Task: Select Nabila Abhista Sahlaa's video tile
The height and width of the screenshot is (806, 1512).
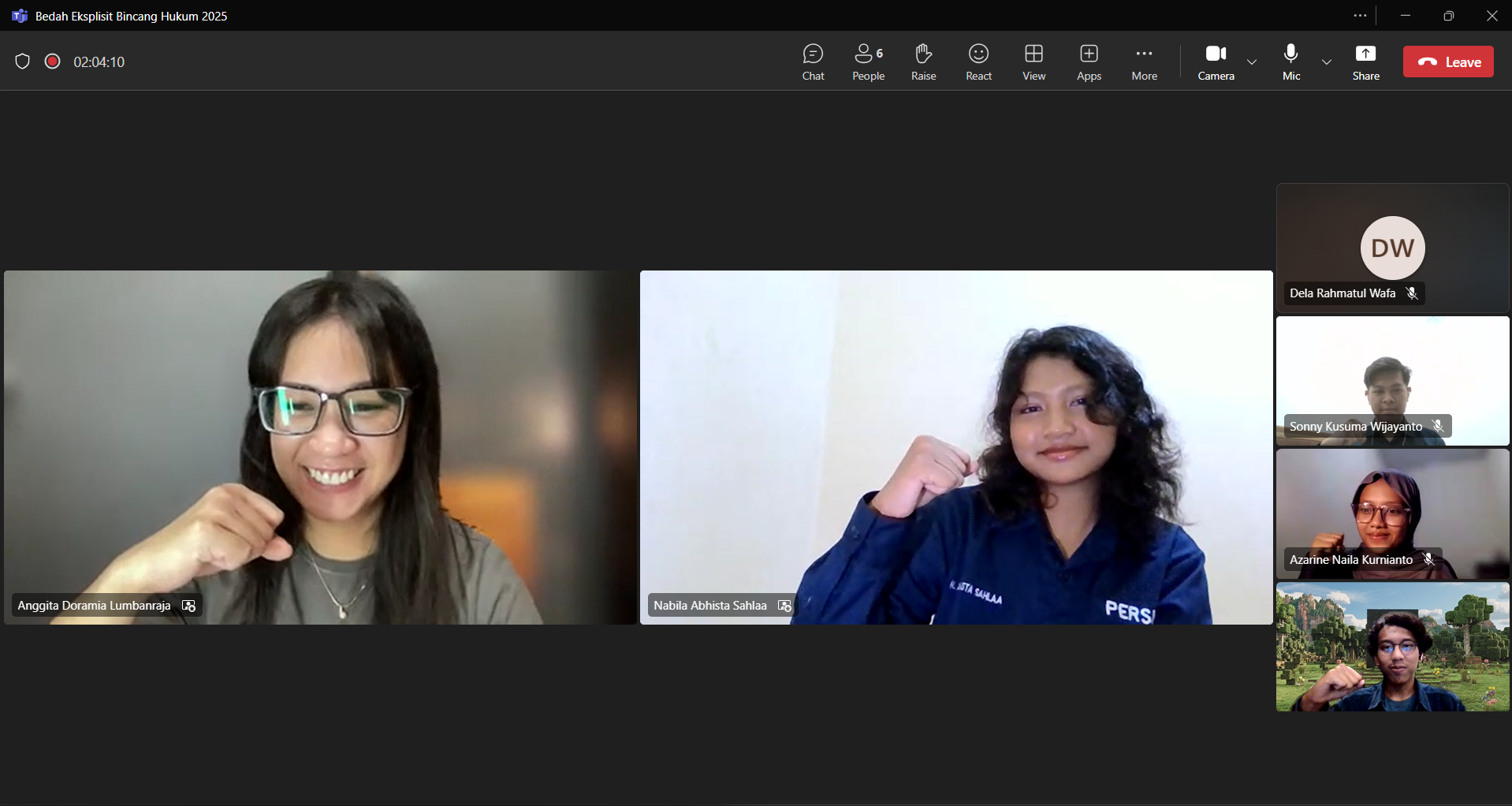Action: [955, 447]
